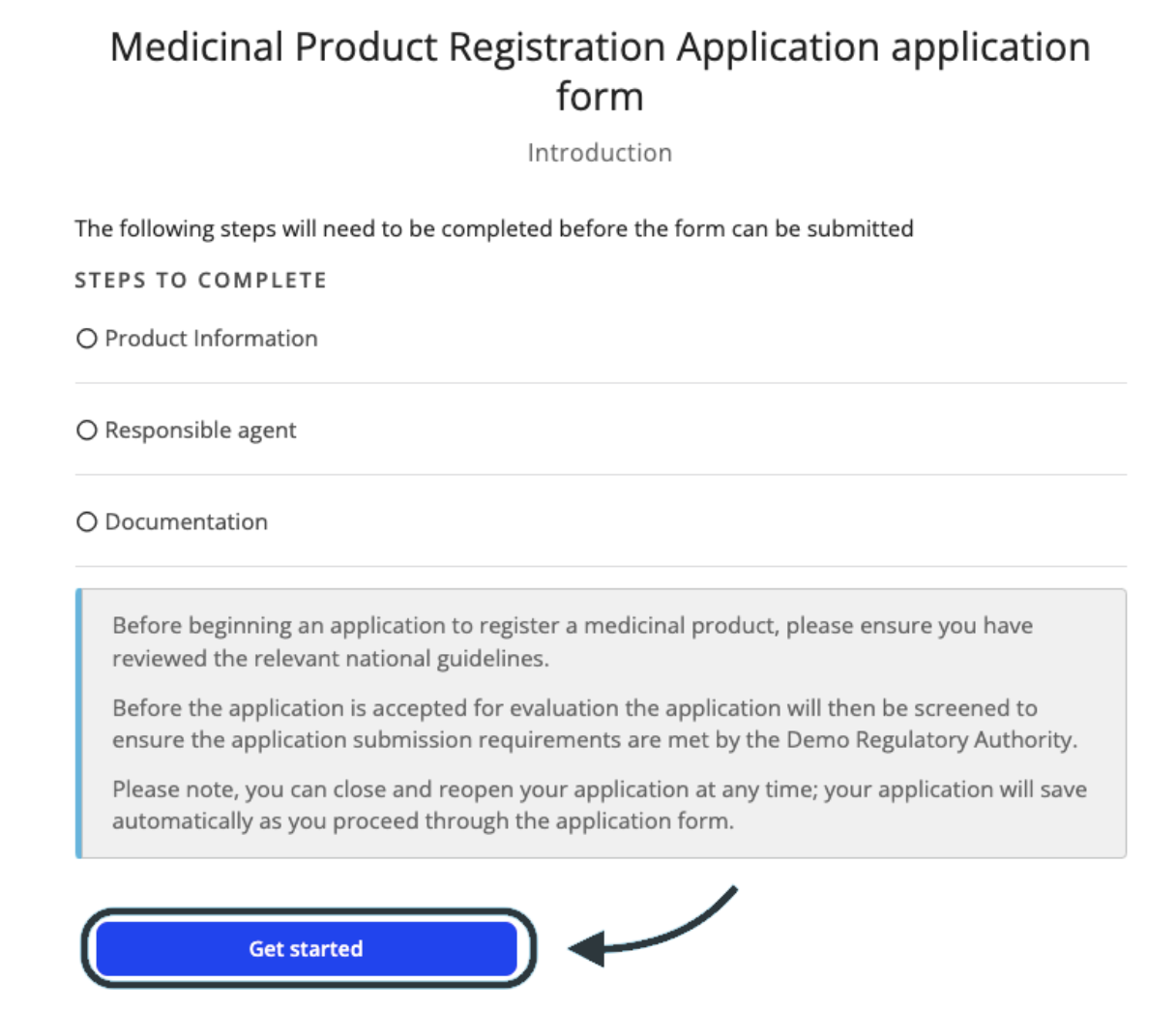This screenshot has height=1012, width=1176.
Task: Click the circle icon beside Product Information
Action: tap(87, 339)
